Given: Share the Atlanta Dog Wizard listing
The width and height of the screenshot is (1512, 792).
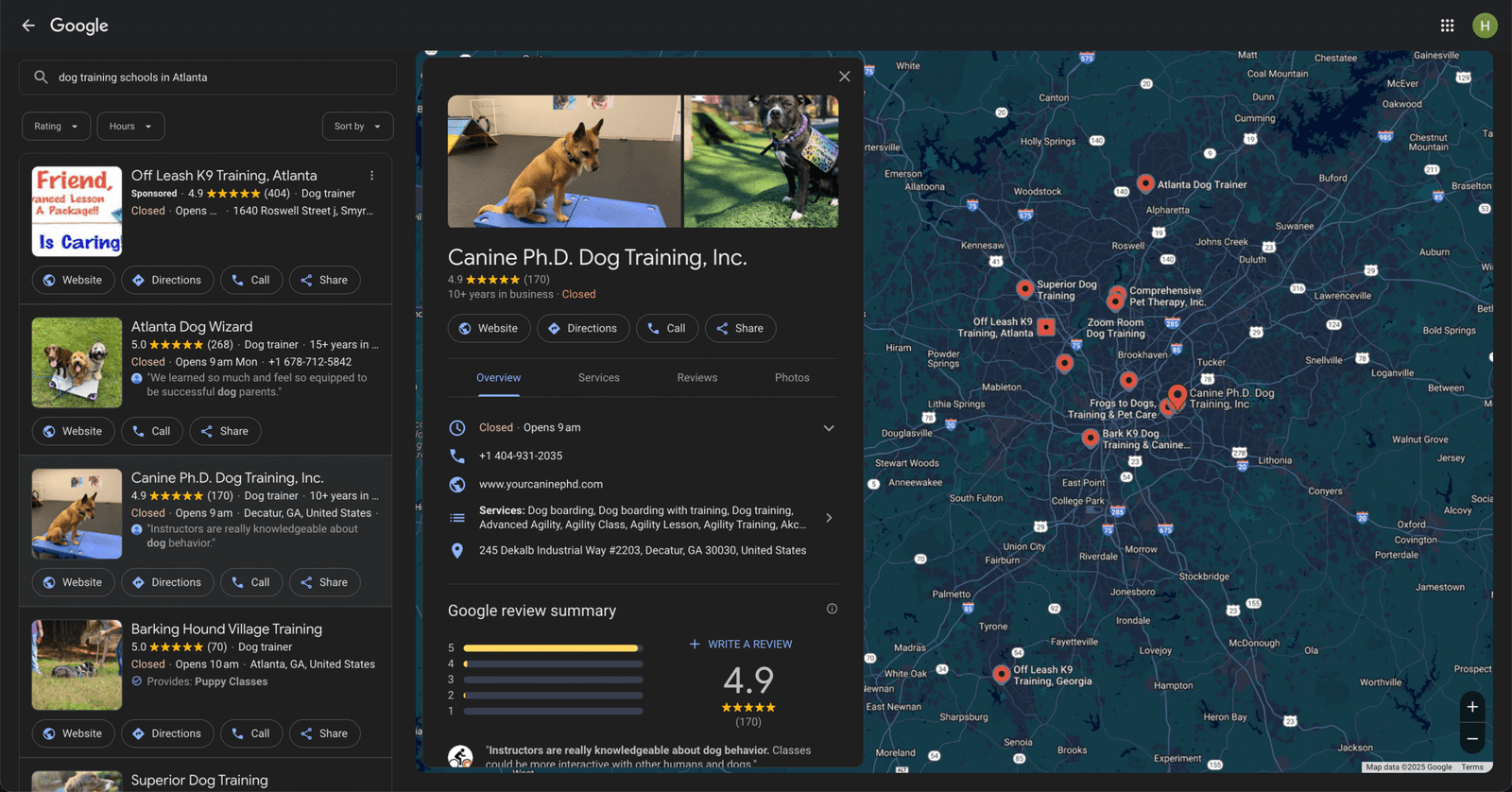Looking at the screenshot, I should 225,431.
